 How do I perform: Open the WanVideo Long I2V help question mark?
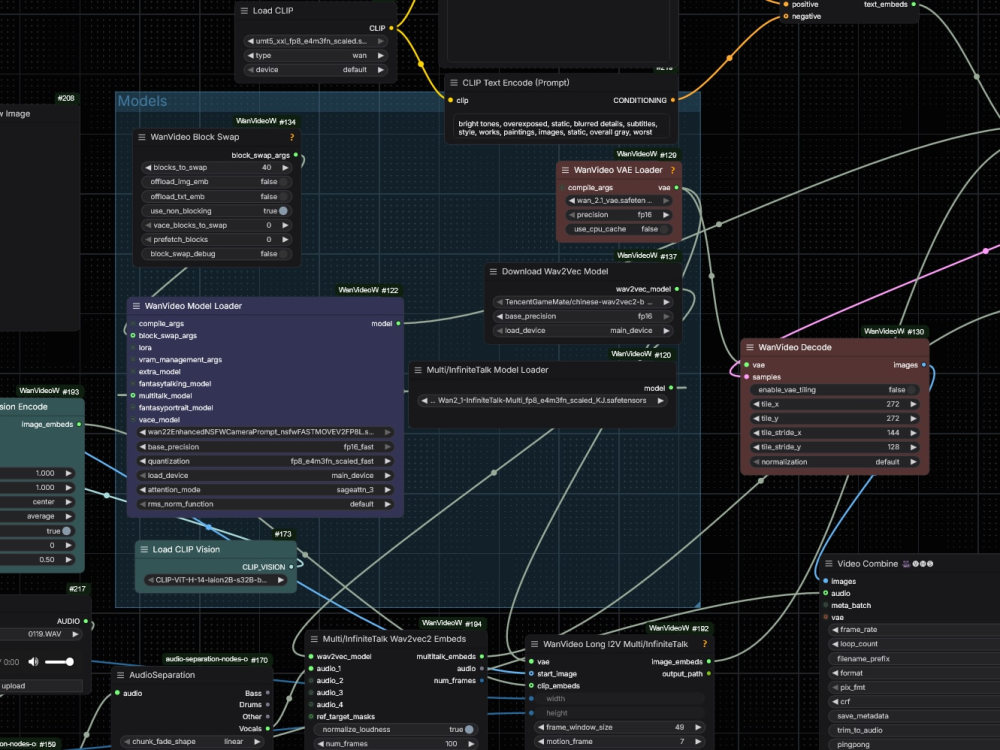[x=705, y=644]
